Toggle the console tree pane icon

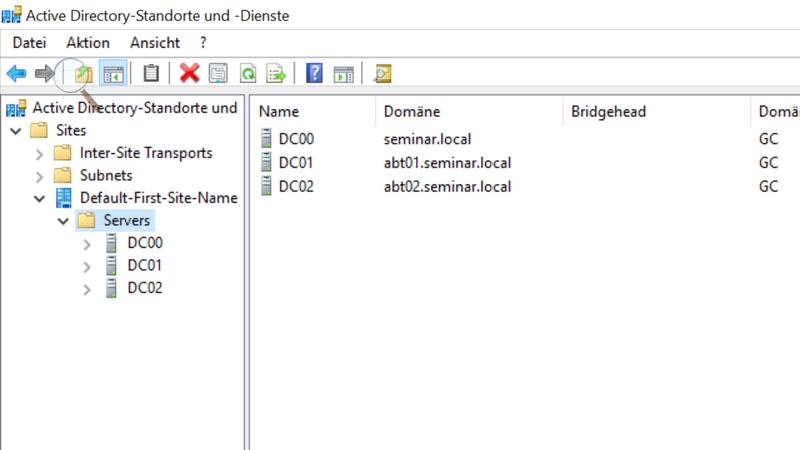tap(113, 74)
